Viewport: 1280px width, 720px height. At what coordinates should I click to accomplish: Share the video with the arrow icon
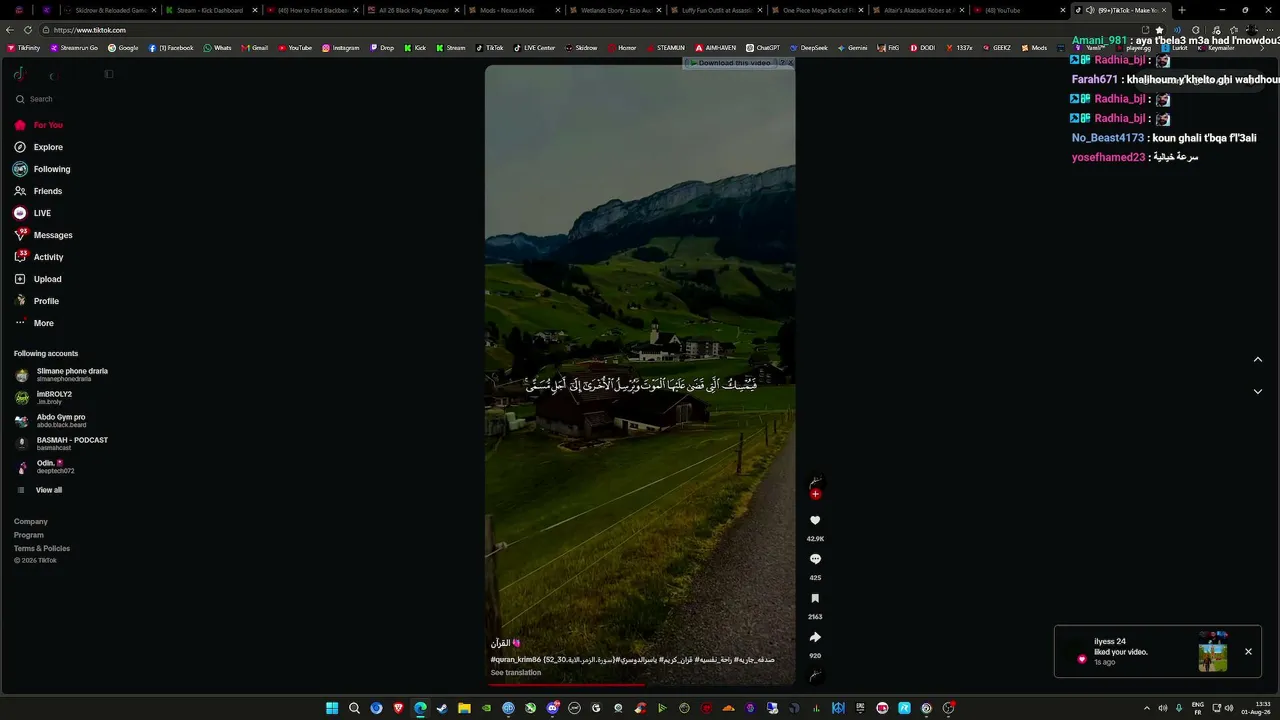[815, 637]
